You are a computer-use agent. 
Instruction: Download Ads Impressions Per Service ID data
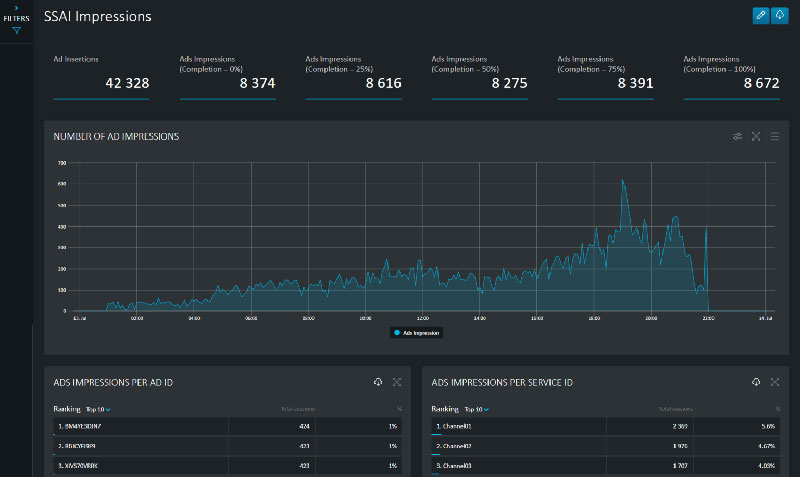pos(756,382)
